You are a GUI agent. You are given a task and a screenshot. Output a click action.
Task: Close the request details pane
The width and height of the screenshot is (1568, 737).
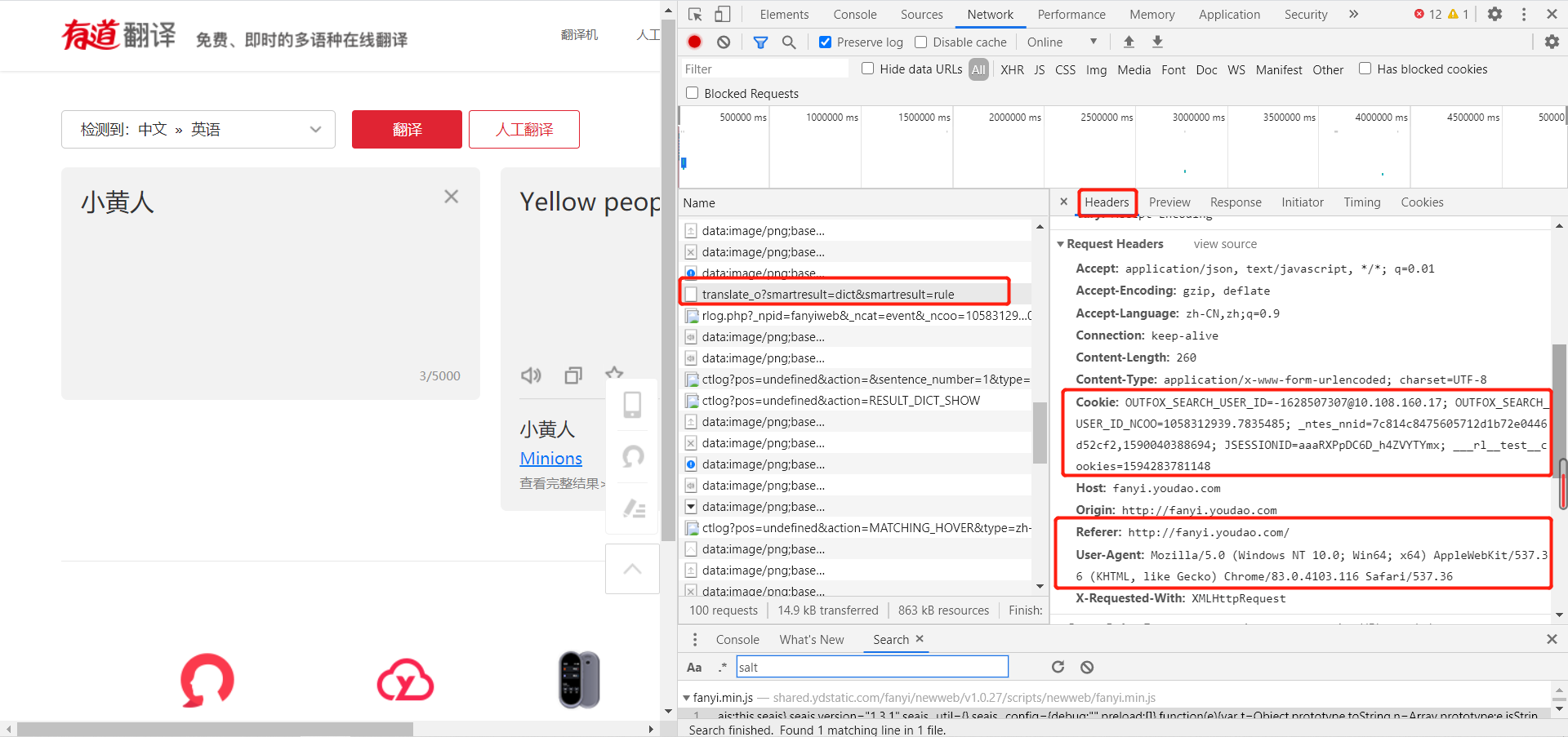click(1063, 202)
